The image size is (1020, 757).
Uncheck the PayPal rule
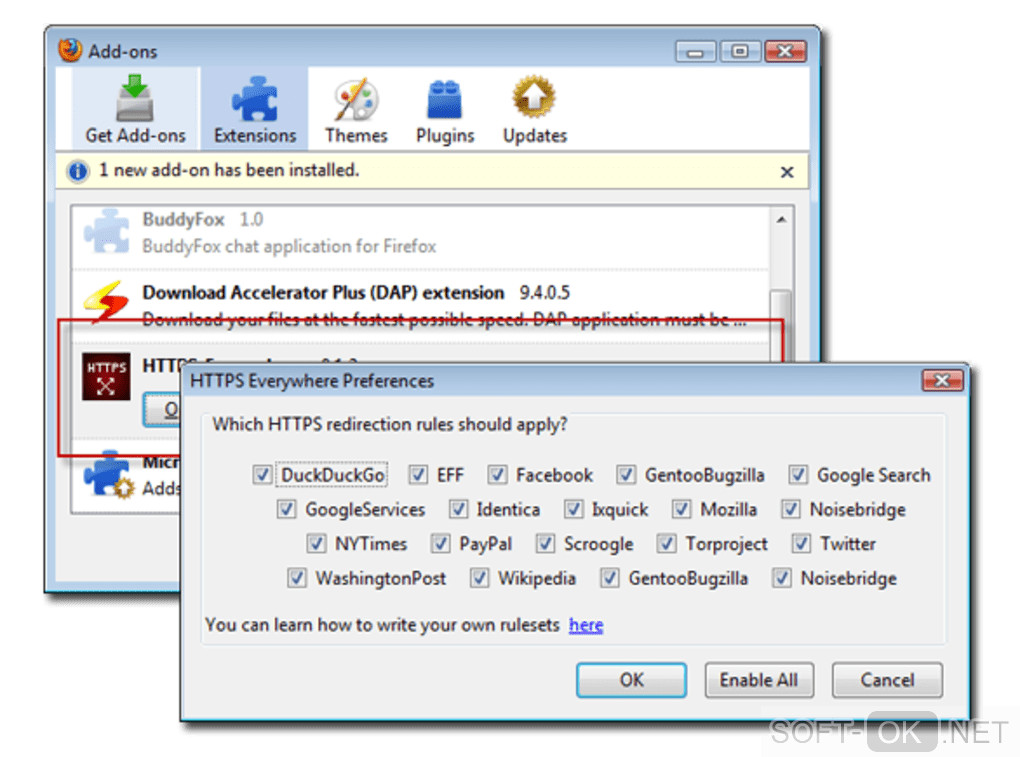coord(440,544)
